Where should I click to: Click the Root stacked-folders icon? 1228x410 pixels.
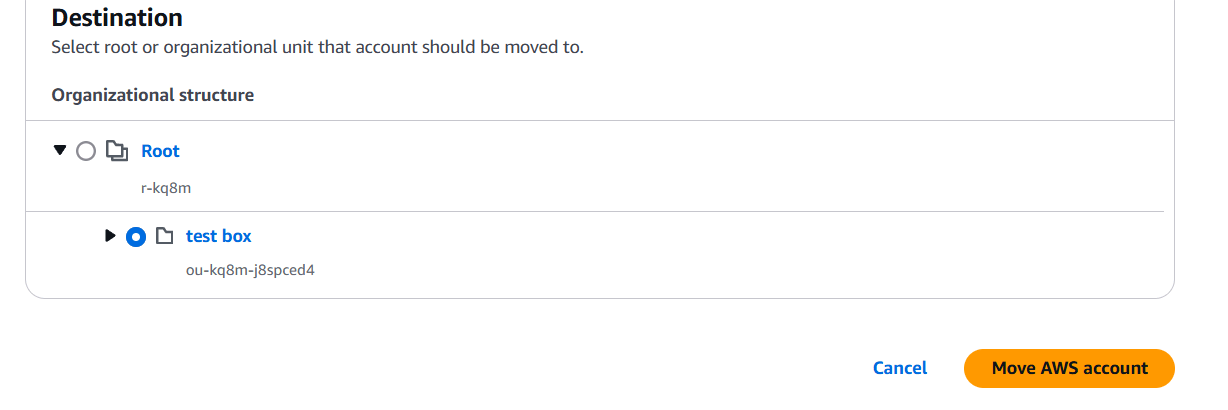click(x=117, y=151)
